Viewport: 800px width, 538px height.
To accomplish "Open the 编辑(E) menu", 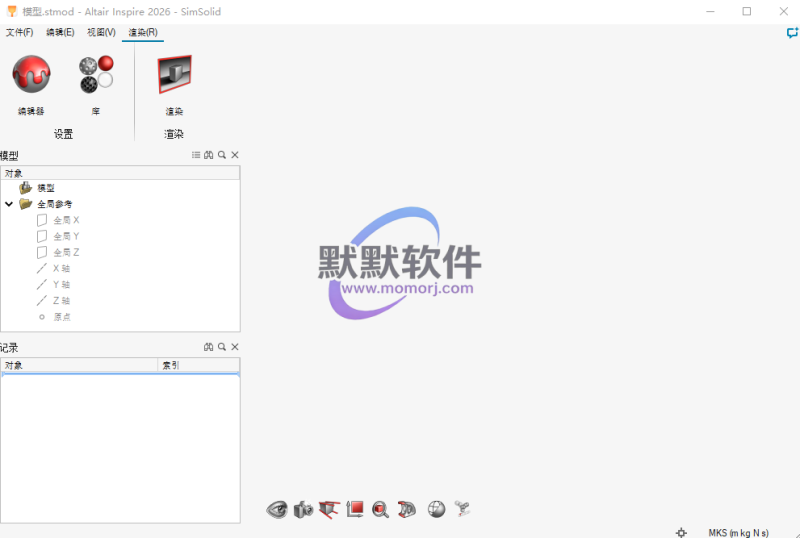I will (60, 32).
